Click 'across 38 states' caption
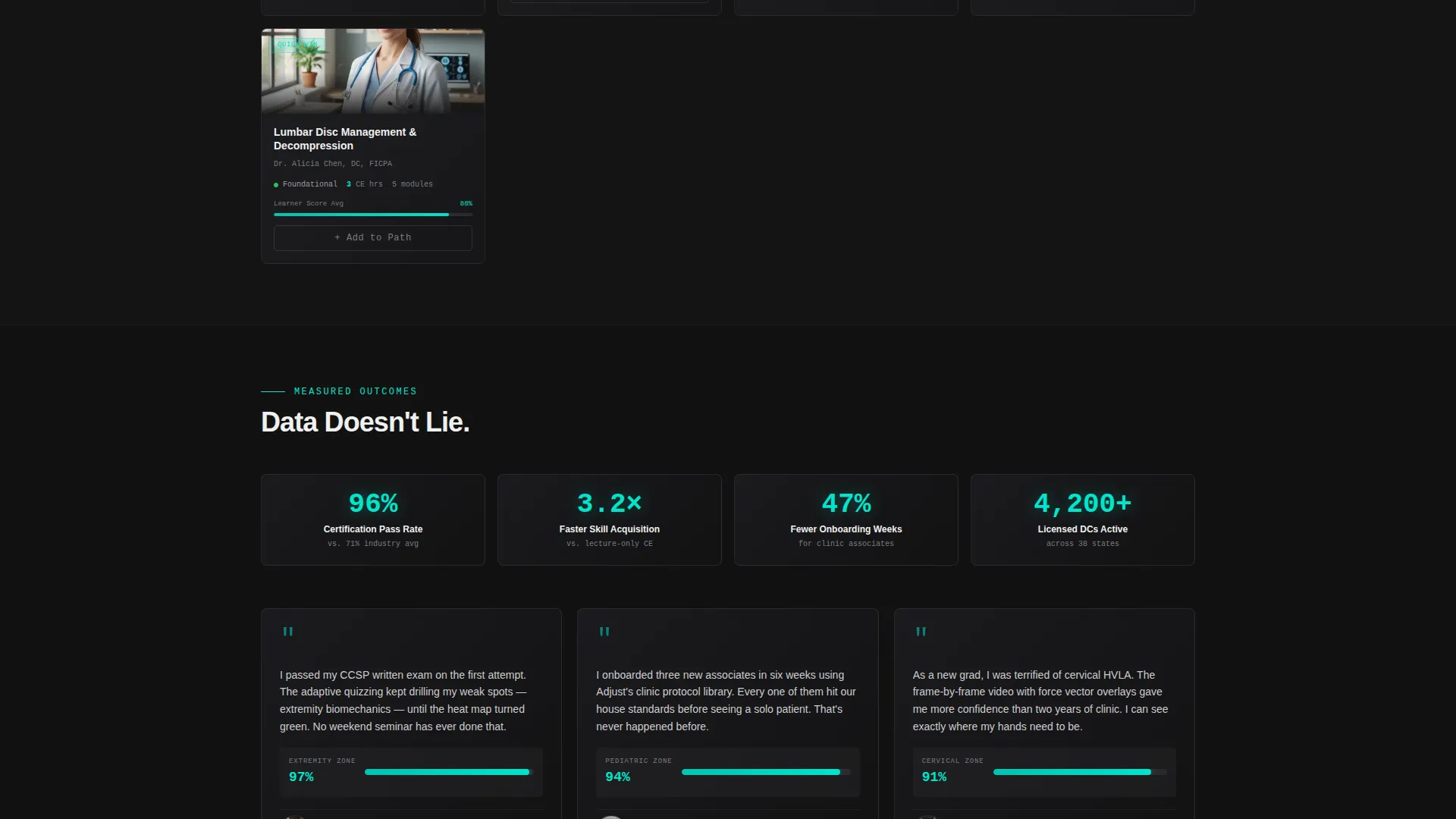1456x819 pixels. 1083,544
